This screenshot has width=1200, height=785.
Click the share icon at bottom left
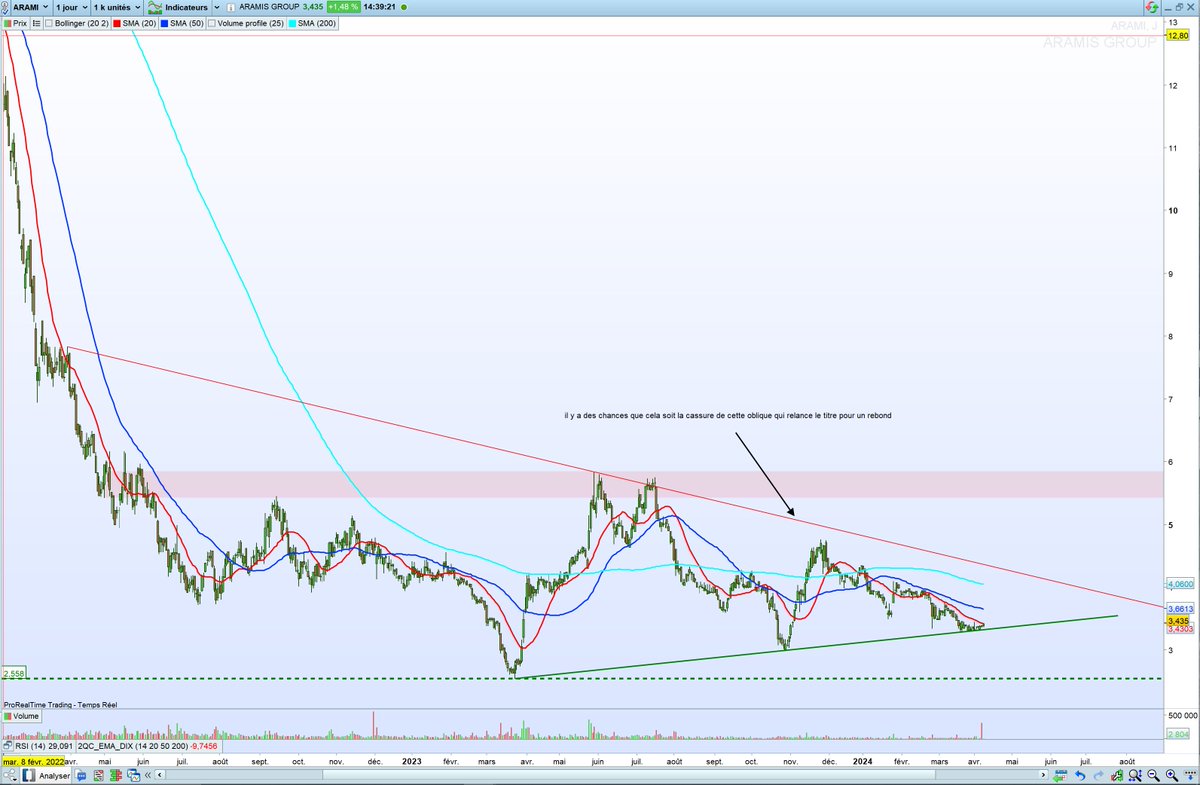pyautogui.click(x=10, y=775)
